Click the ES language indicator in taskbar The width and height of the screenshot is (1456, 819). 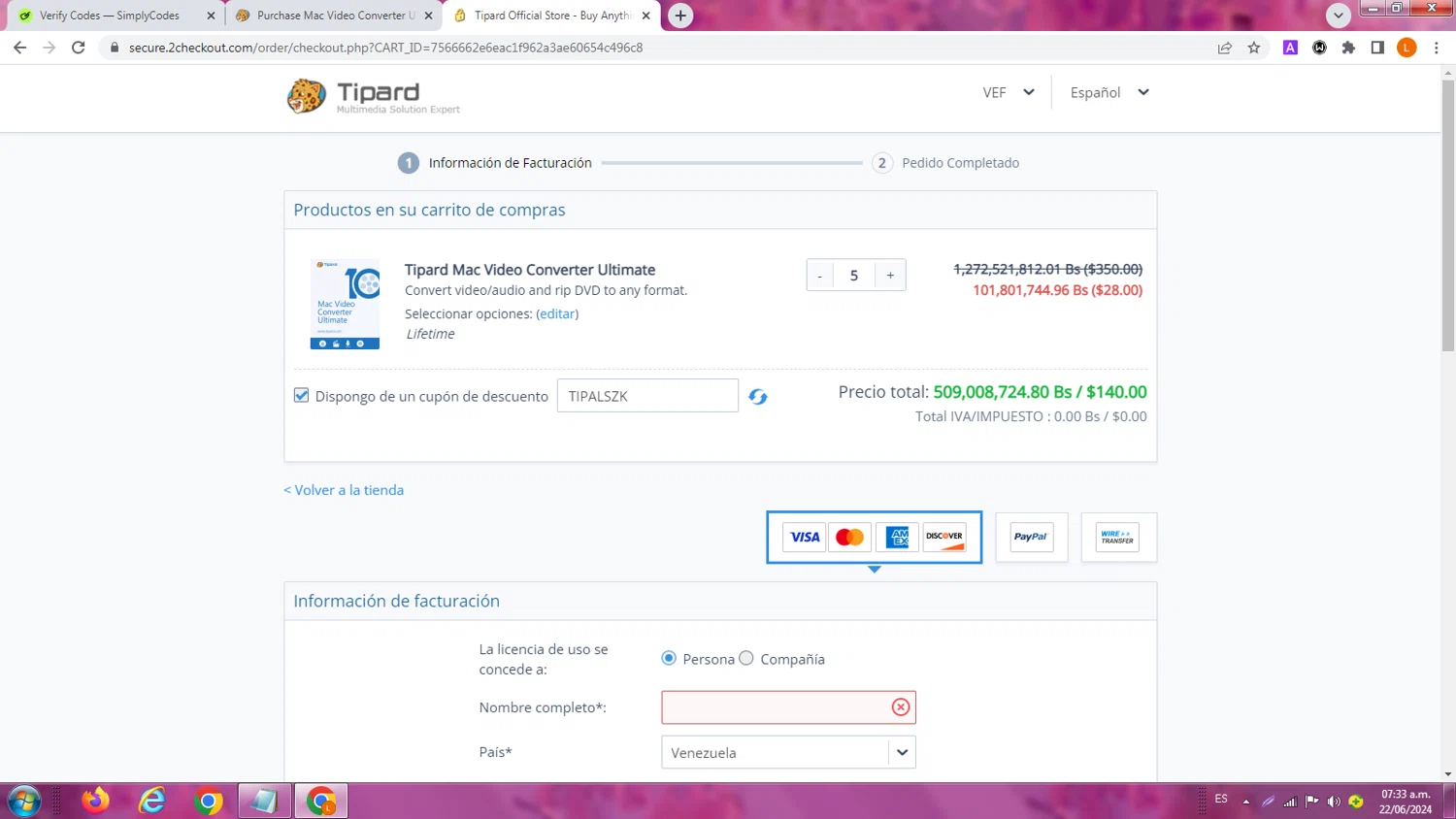tap(1221, 799)
